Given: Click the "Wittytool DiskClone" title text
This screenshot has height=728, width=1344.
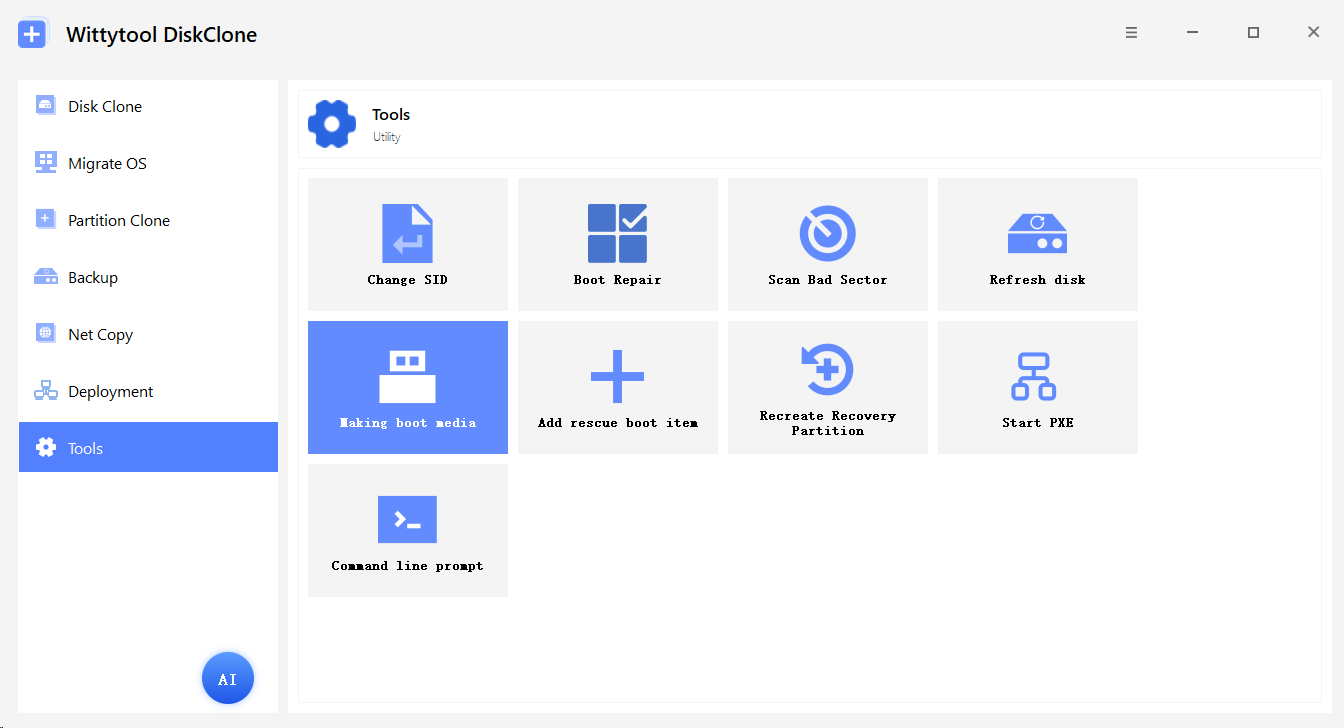Looking at the screenshot, I should [161, 35].
